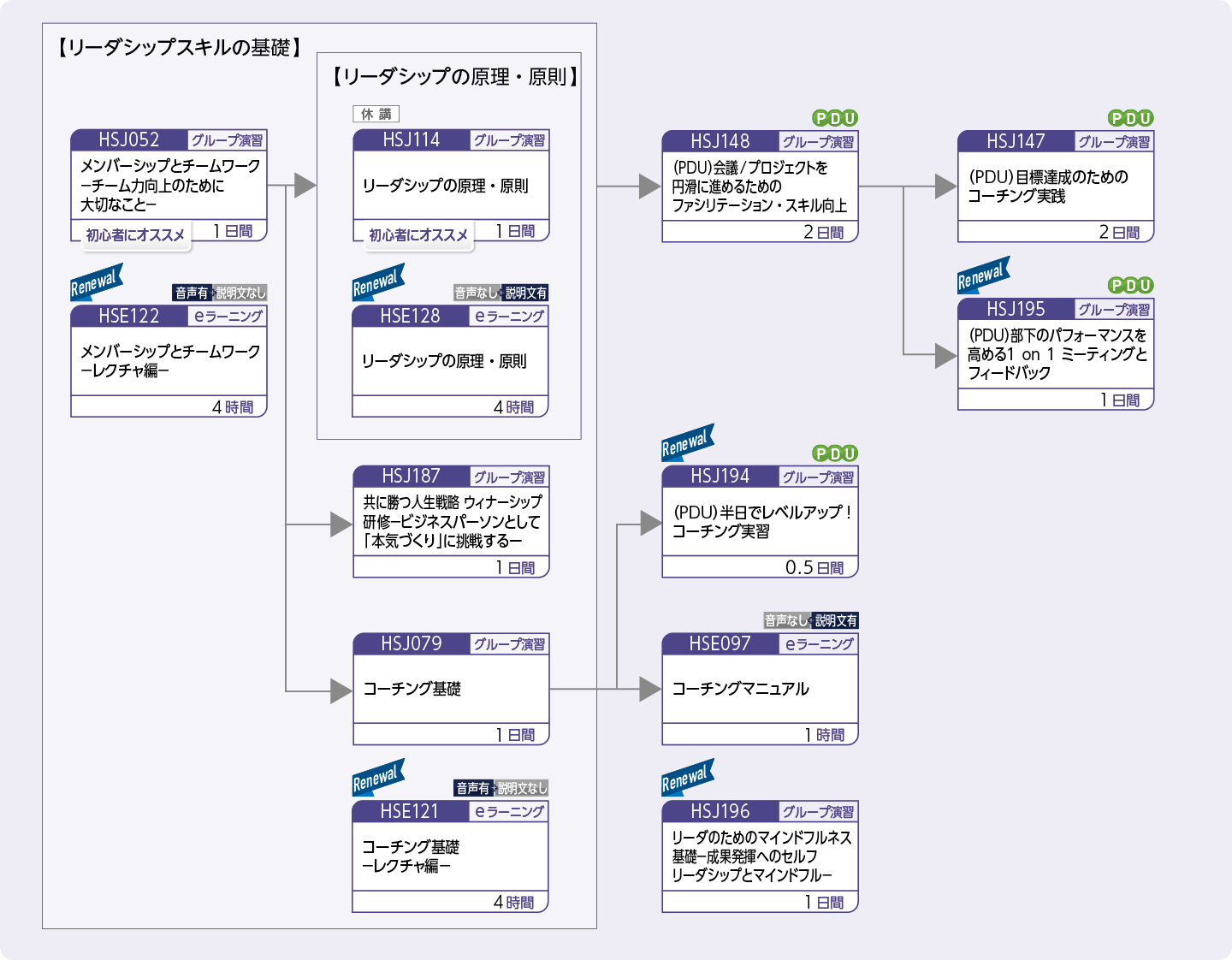Image resolution: width=1232 pixels, height=960 pixels.
Task: Click the PDU badge above HSJ194
Action: (x=835, y=453)
